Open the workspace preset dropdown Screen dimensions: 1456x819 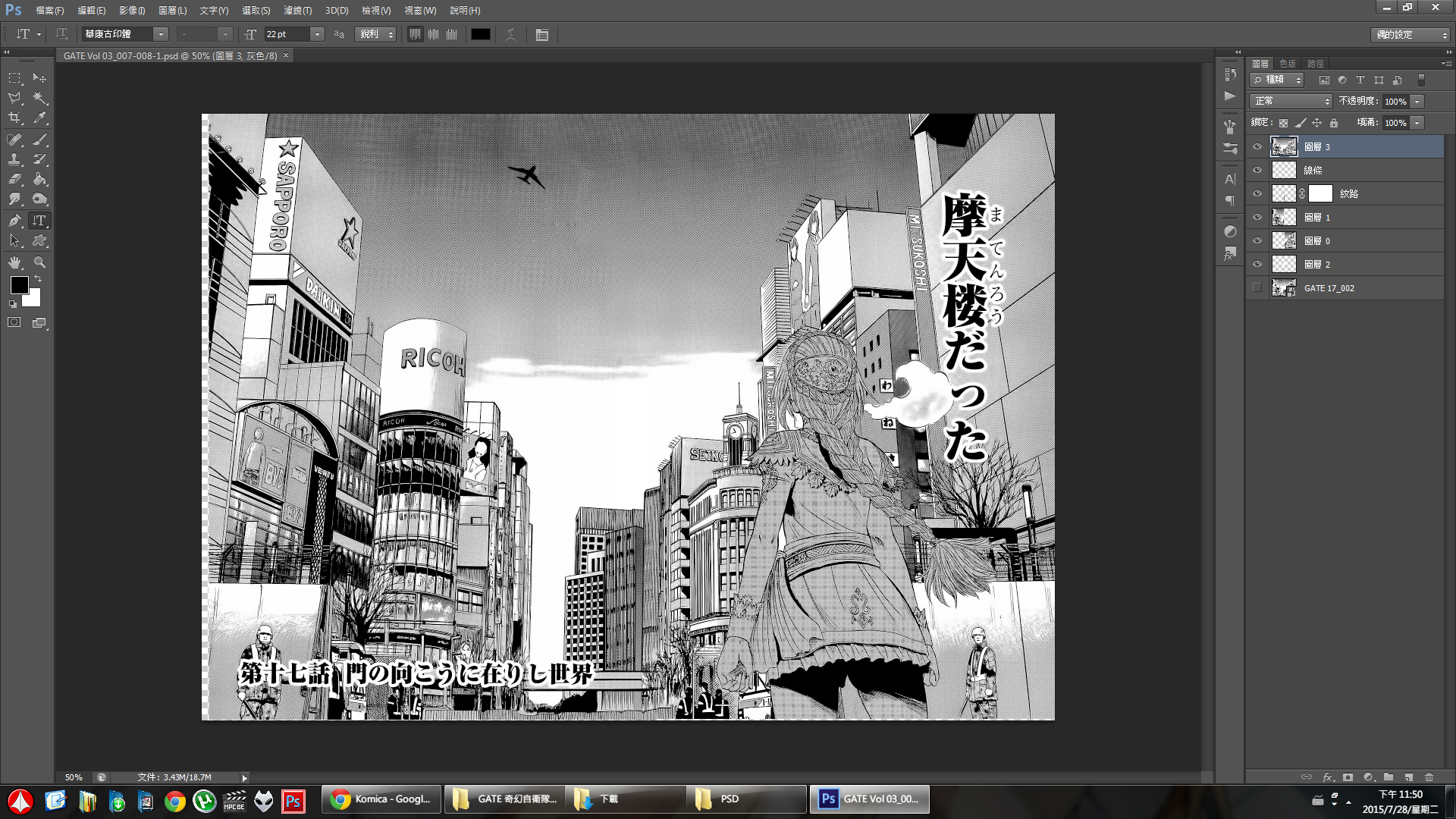tap(1410, 35)
